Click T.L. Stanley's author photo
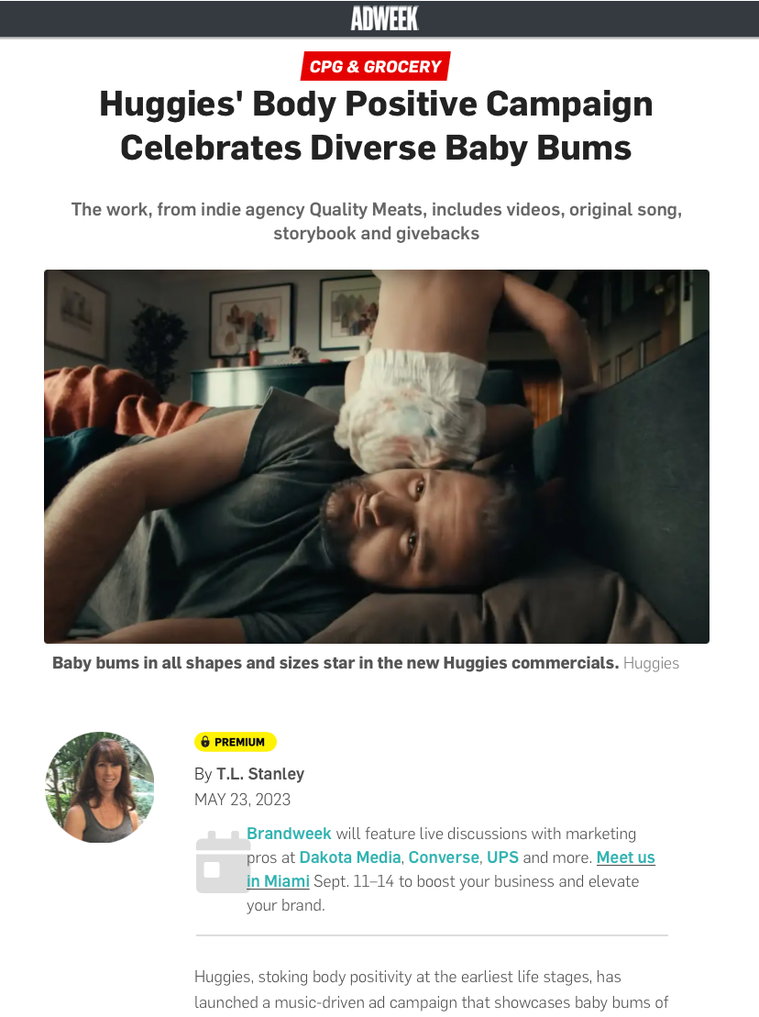759x1017 pixels. (100, 787)
